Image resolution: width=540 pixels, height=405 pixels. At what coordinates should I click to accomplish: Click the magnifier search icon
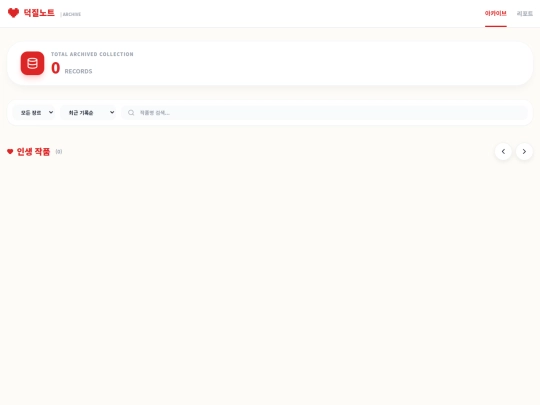(x=131, y=113)
